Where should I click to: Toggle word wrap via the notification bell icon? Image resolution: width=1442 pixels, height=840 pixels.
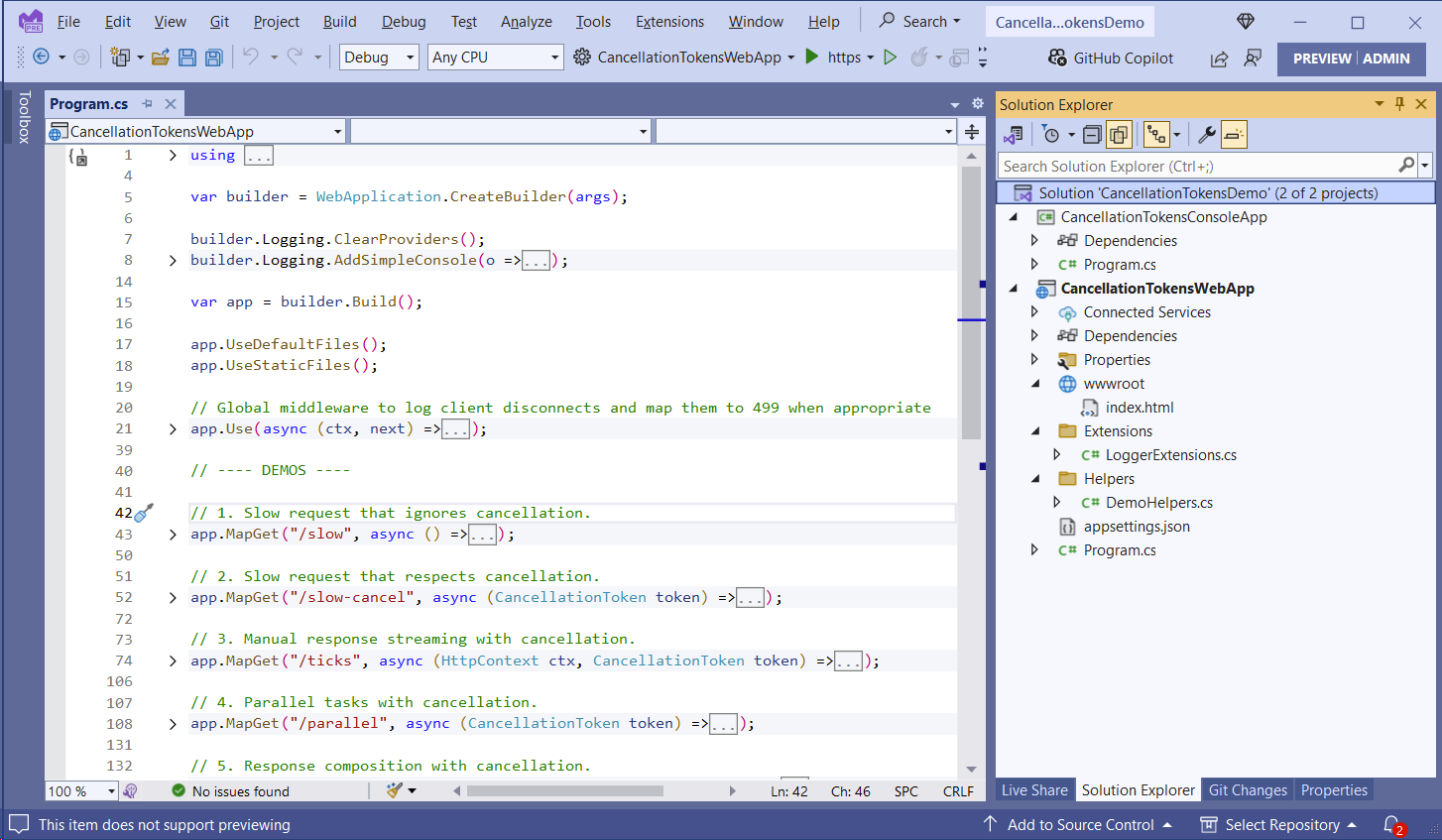[x=1392, y=824]
